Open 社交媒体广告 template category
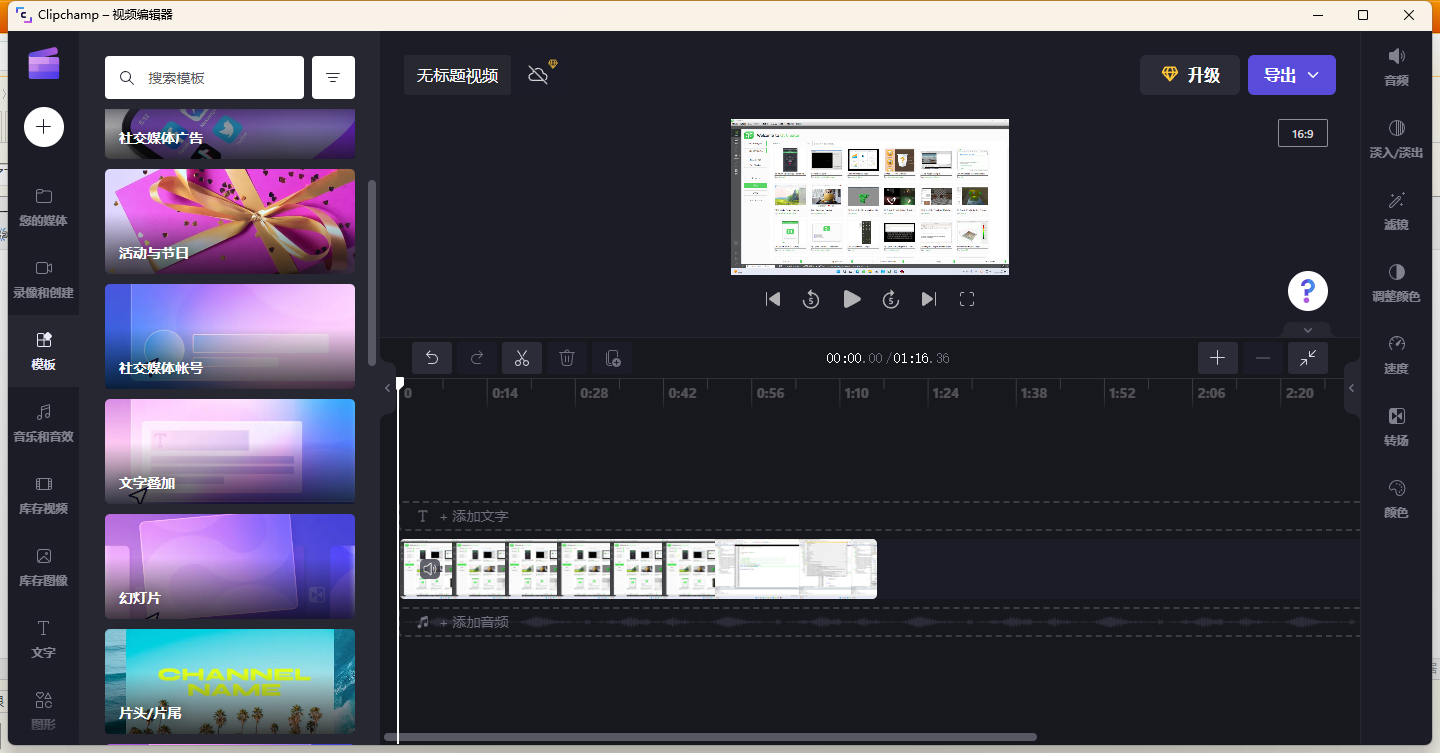 click(x=230, y=134)
